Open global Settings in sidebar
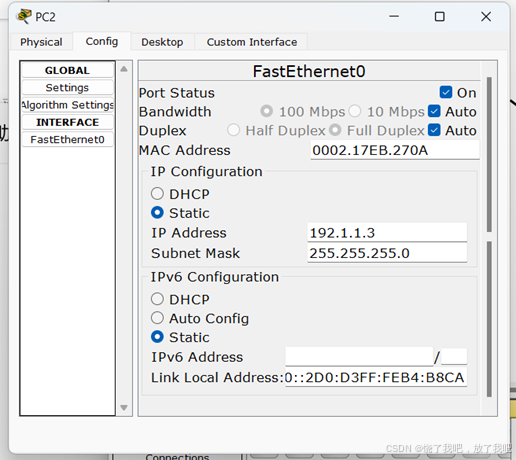This screenshot has width=516, height=460. 67,88
